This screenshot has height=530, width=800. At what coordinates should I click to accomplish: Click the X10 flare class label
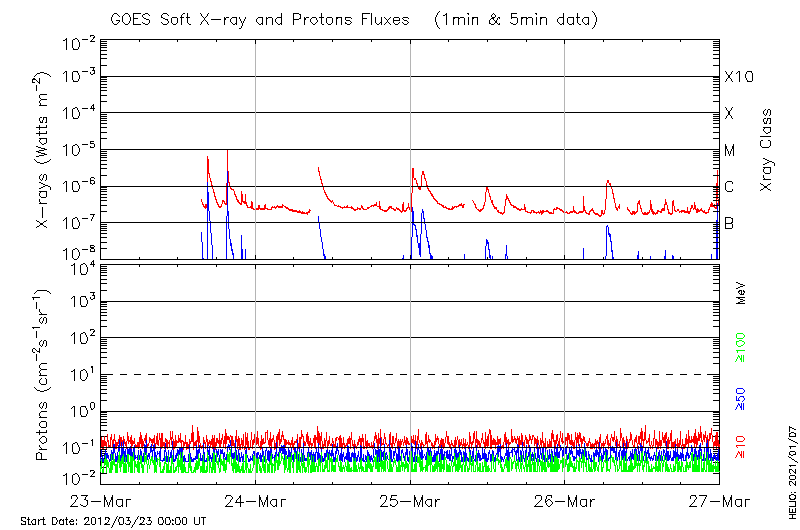click(737, 77)
